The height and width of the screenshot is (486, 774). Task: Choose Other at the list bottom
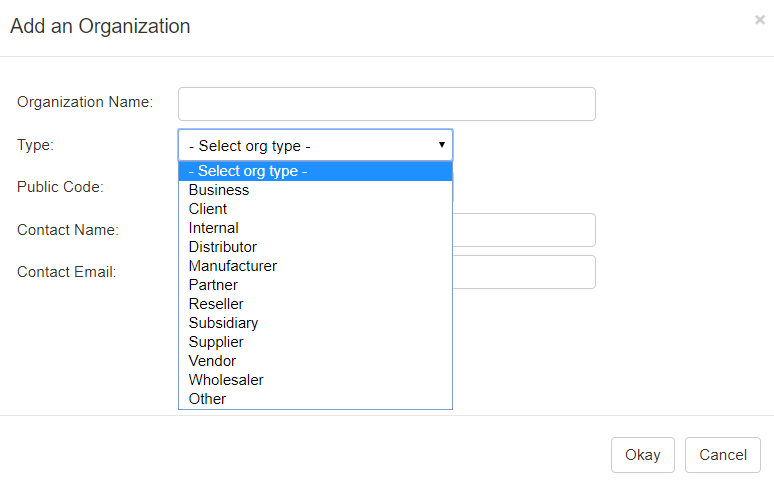coord(207,399)
